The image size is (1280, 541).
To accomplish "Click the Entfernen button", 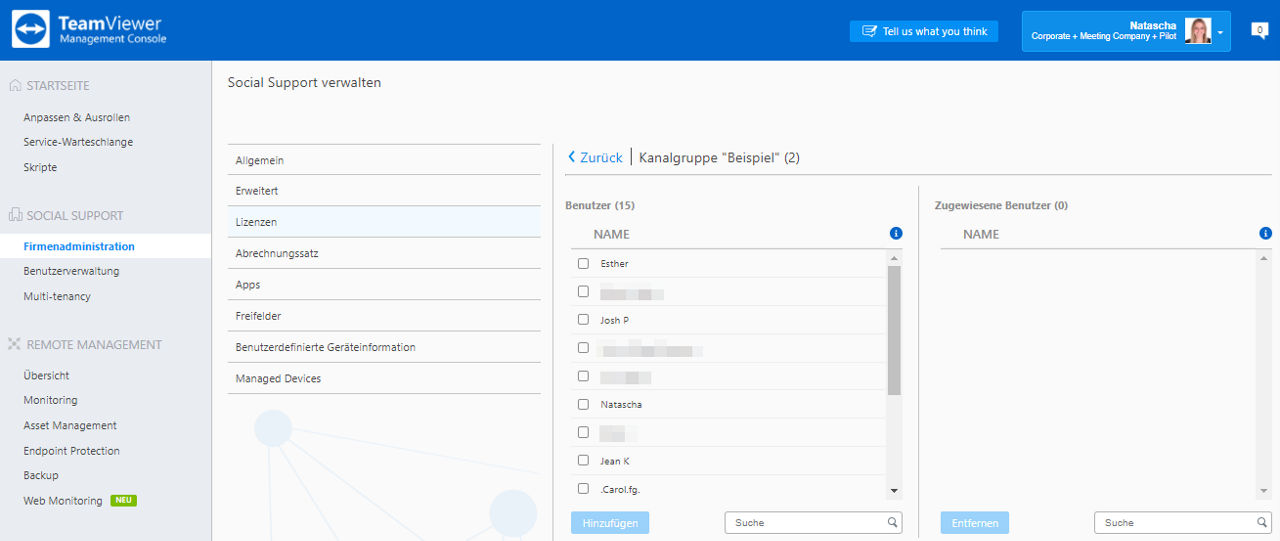I will click(x=975, y=523).
